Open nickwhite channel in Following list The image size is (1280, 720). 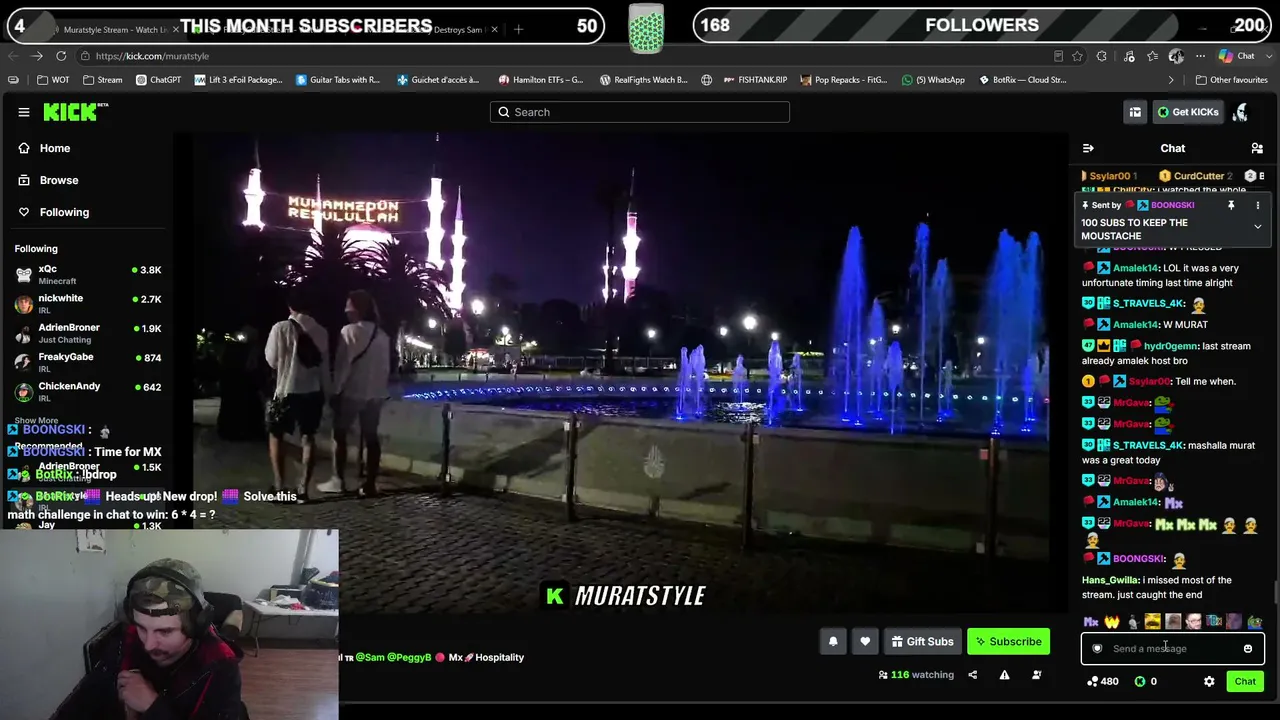pyautogui.click(x=88, y=303)
